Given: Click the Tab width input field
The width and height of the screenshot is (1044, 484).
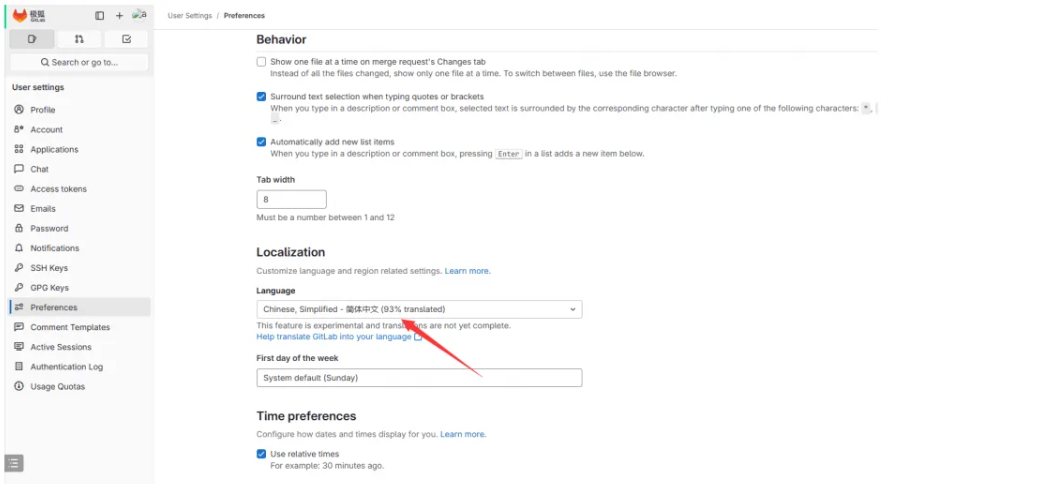Looking at the screenshot, I should 292,199.
